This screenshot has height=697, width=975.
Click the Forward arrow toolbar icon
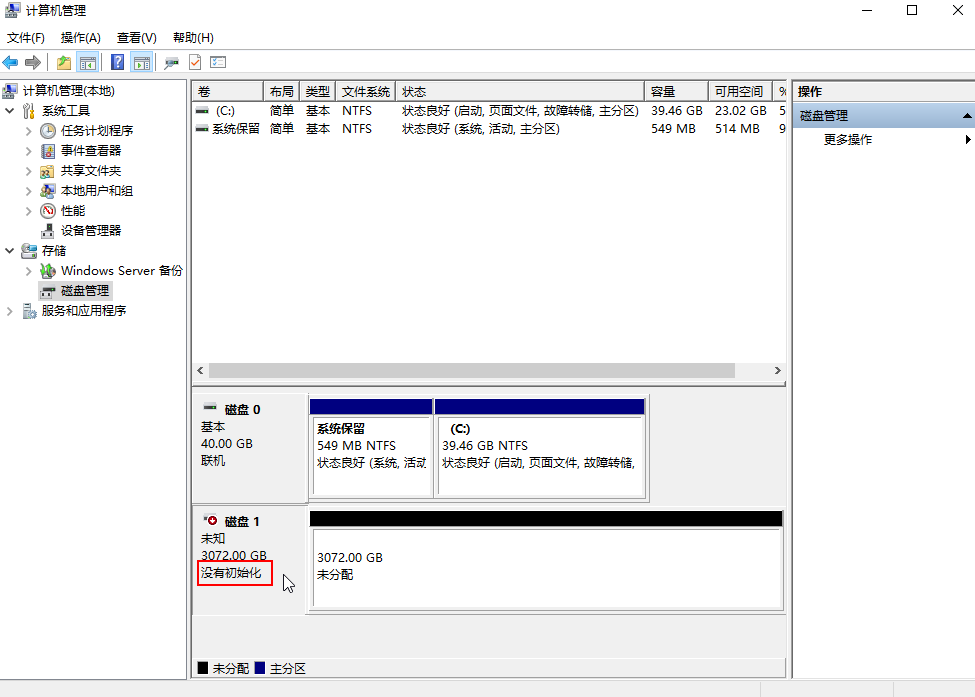click(x=33, y=62)
